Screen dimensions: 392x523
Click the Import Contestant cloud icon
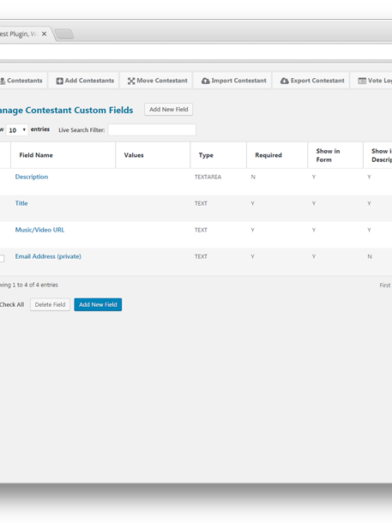(x=206, y=81)
